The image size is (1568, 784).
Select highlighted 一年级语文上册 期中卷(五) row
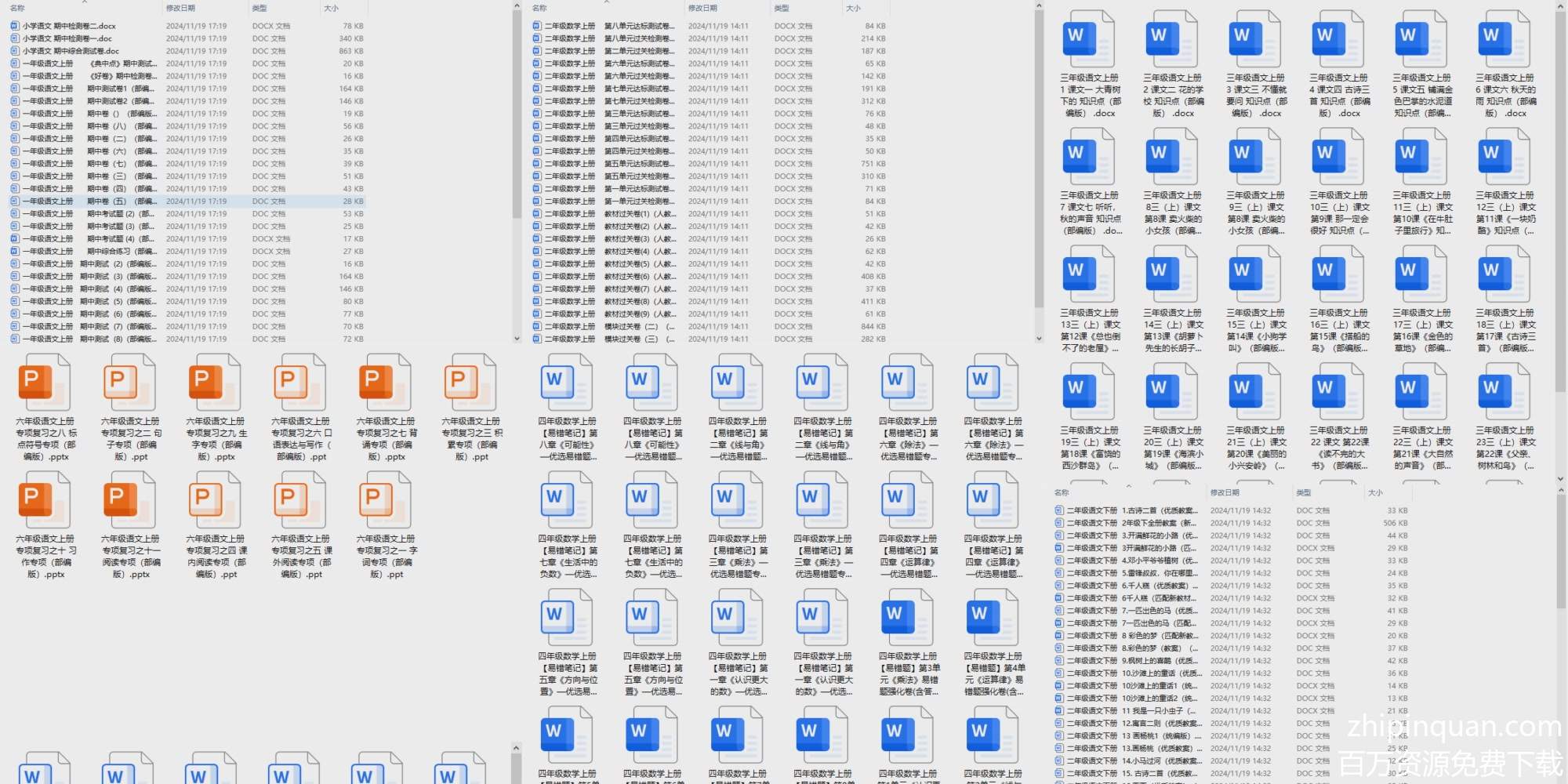86,201
